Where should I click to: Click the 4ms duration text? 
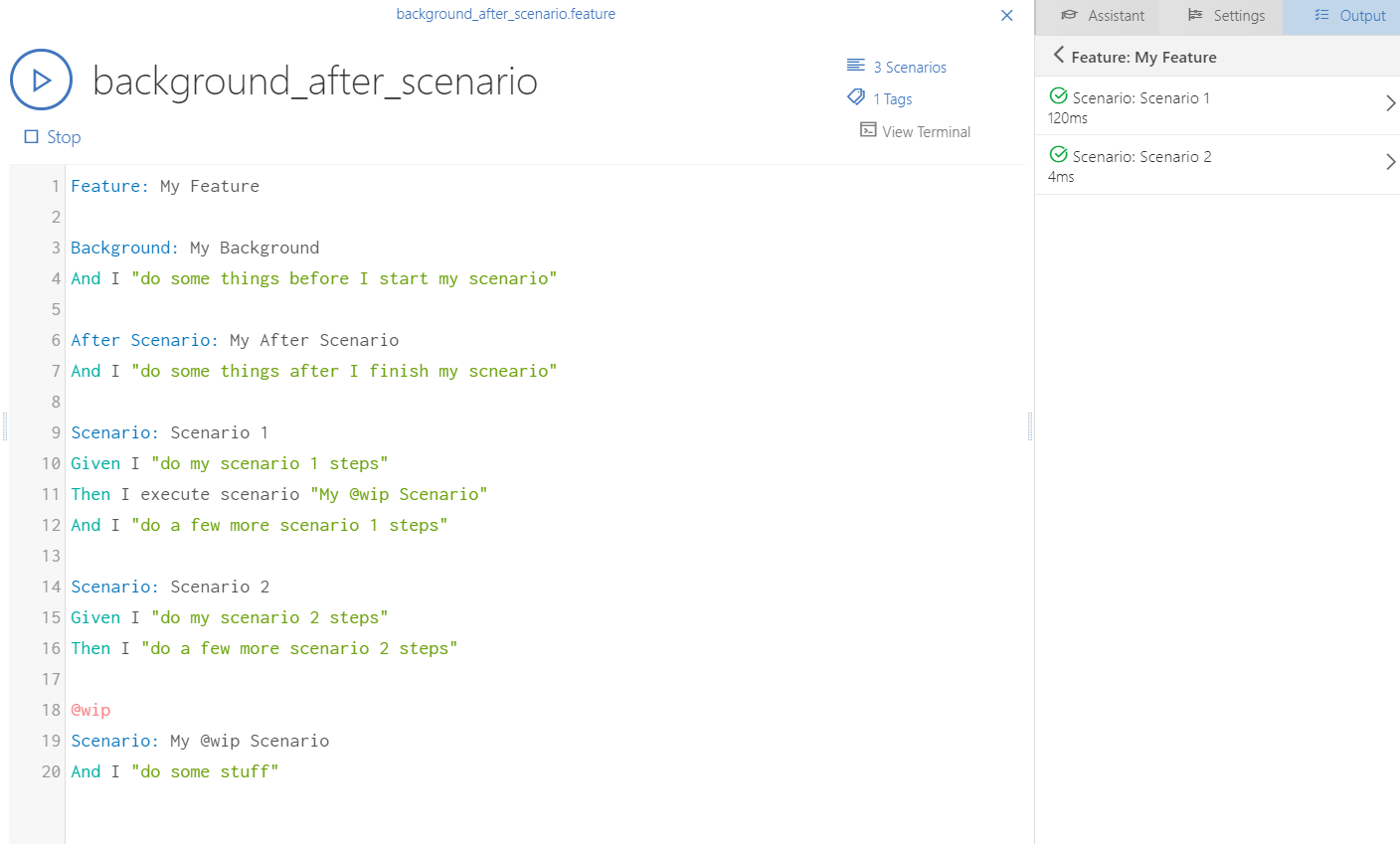coord(1061,176)
